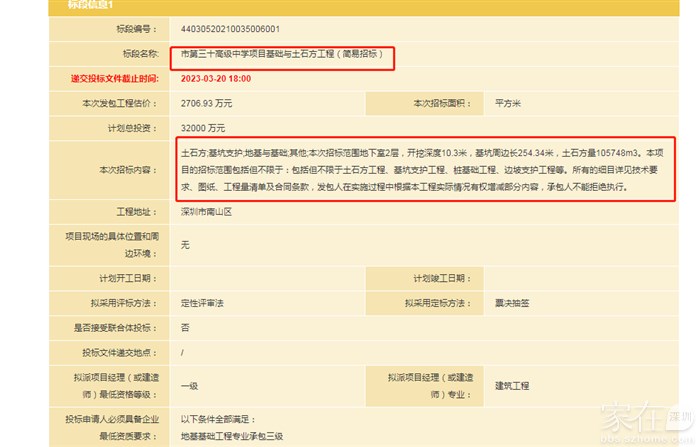Click the 标段信息1 section header
This screenshot has width=700, height=447.
point(90,5)
